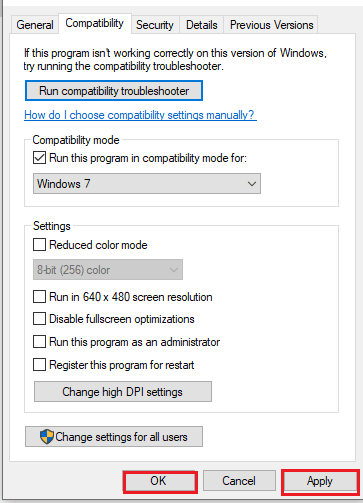Open How do I choose compatibility settings manually link
The image size is (363, 503).
pyautogui.click(x=140, y=115)
